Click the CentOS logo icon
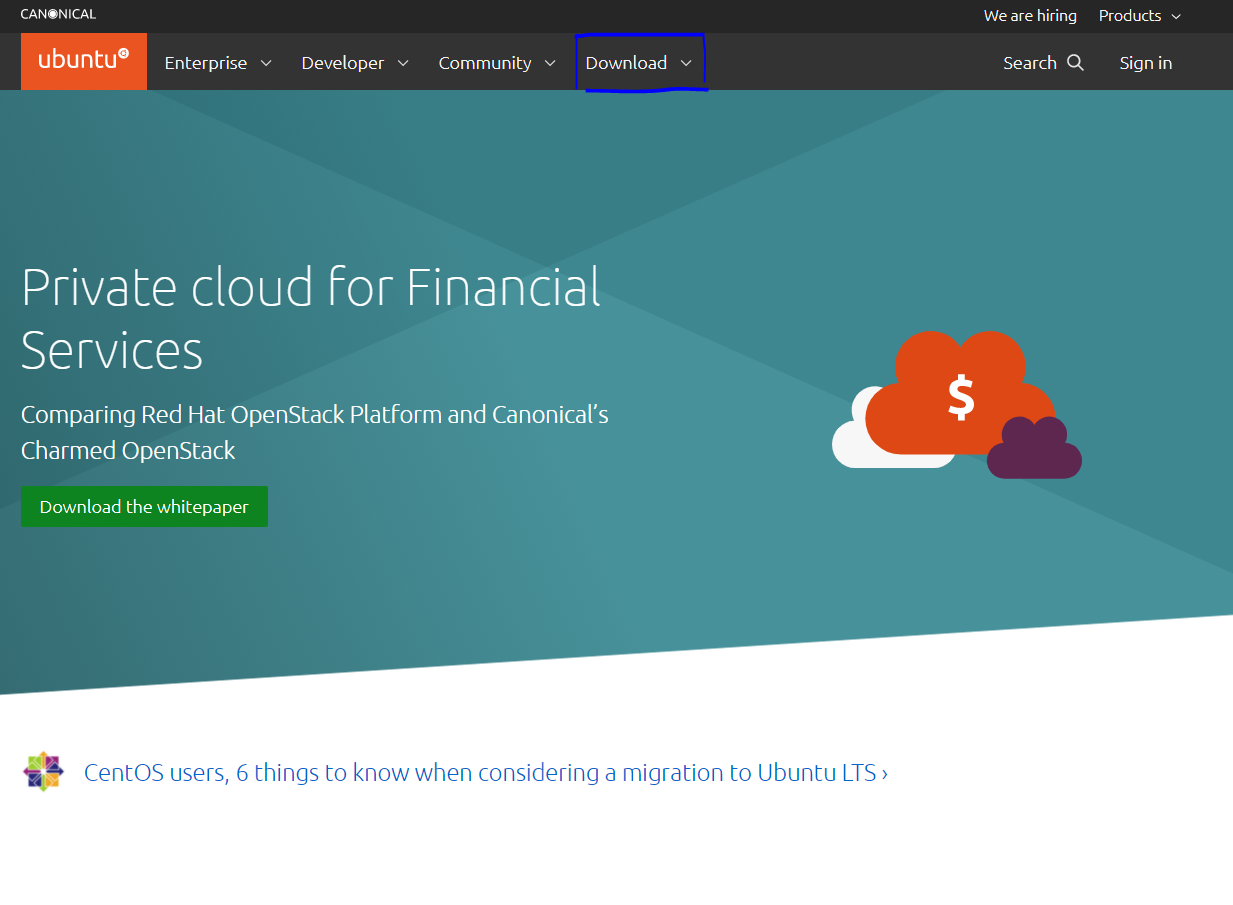 [x=43, y=772]
